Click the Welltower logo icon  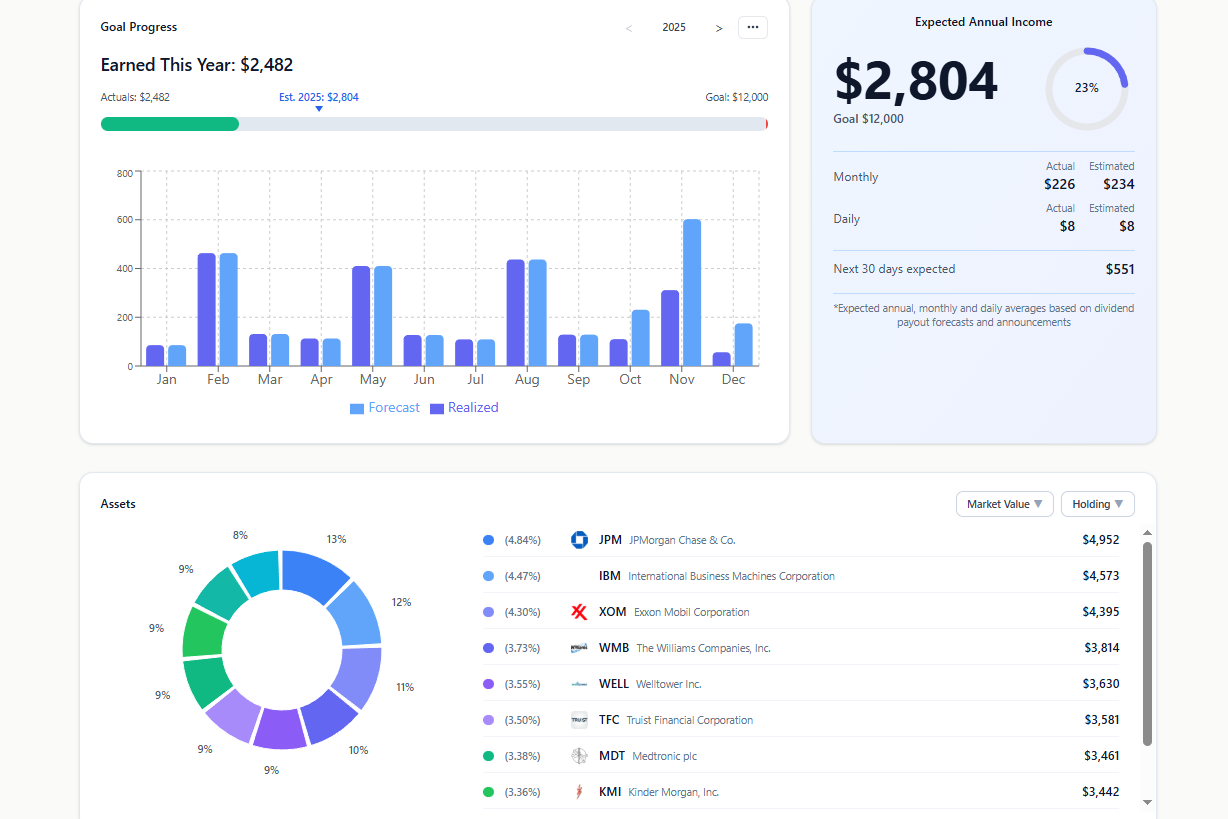[579, 684]
